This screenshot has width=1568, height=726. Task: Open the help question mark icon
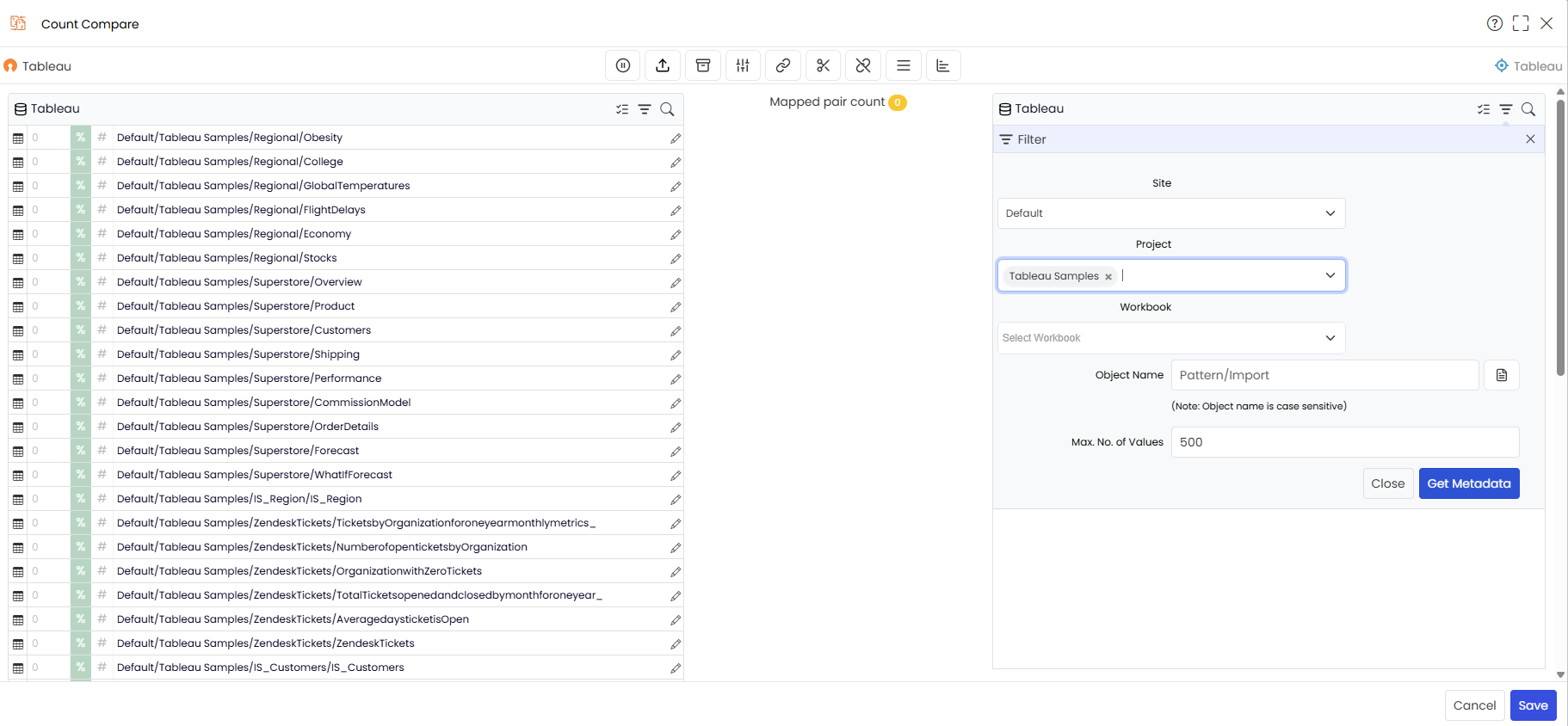coord(1495,23)
